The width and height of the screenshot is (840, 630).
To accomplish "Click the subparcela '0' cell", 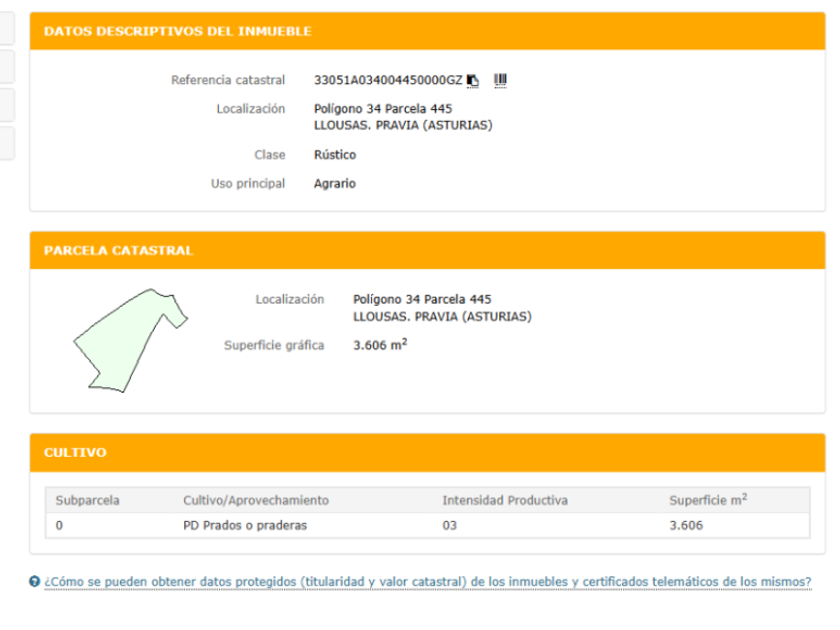I will point(59,526).
